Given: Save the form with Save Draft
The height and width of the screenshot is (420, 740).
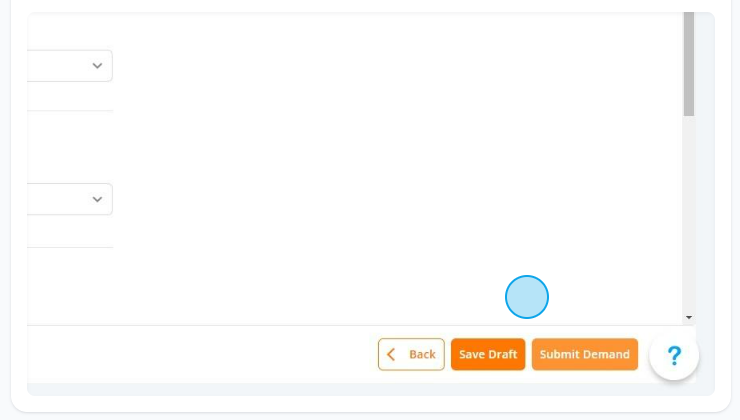Looking at the screenshot, I should (x=488, y=354).
